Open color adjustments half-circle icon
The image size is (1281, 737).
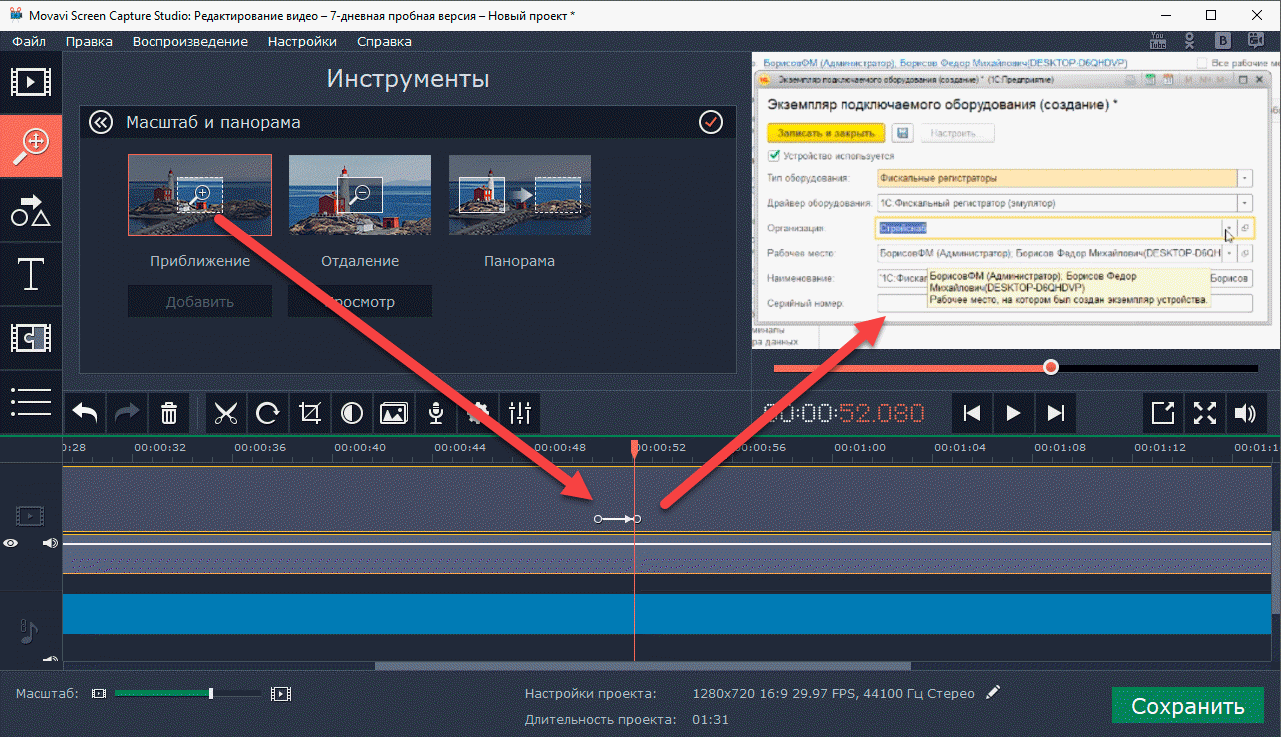(352, 412)
